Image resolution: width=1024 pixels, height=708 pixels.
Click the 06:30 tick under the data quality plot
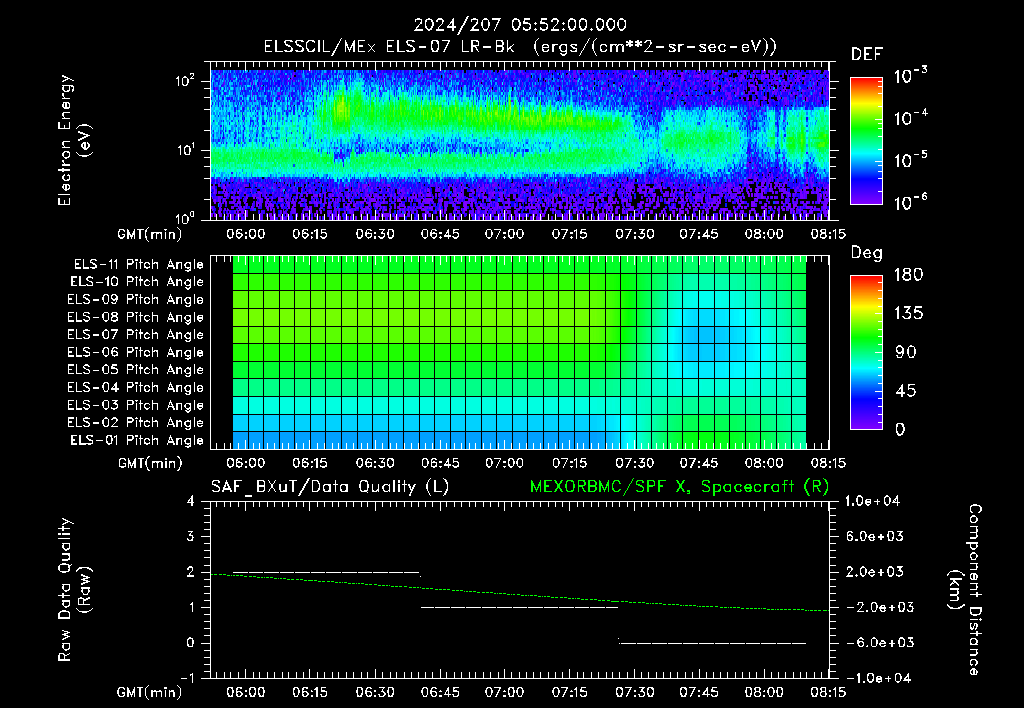coord(375,692)
